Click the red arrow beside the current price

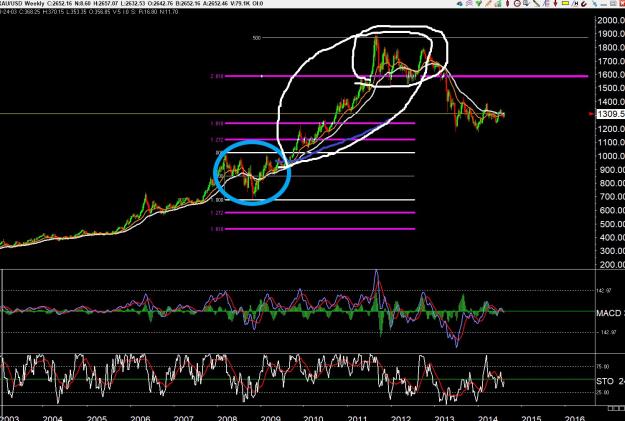click(592, 114)
